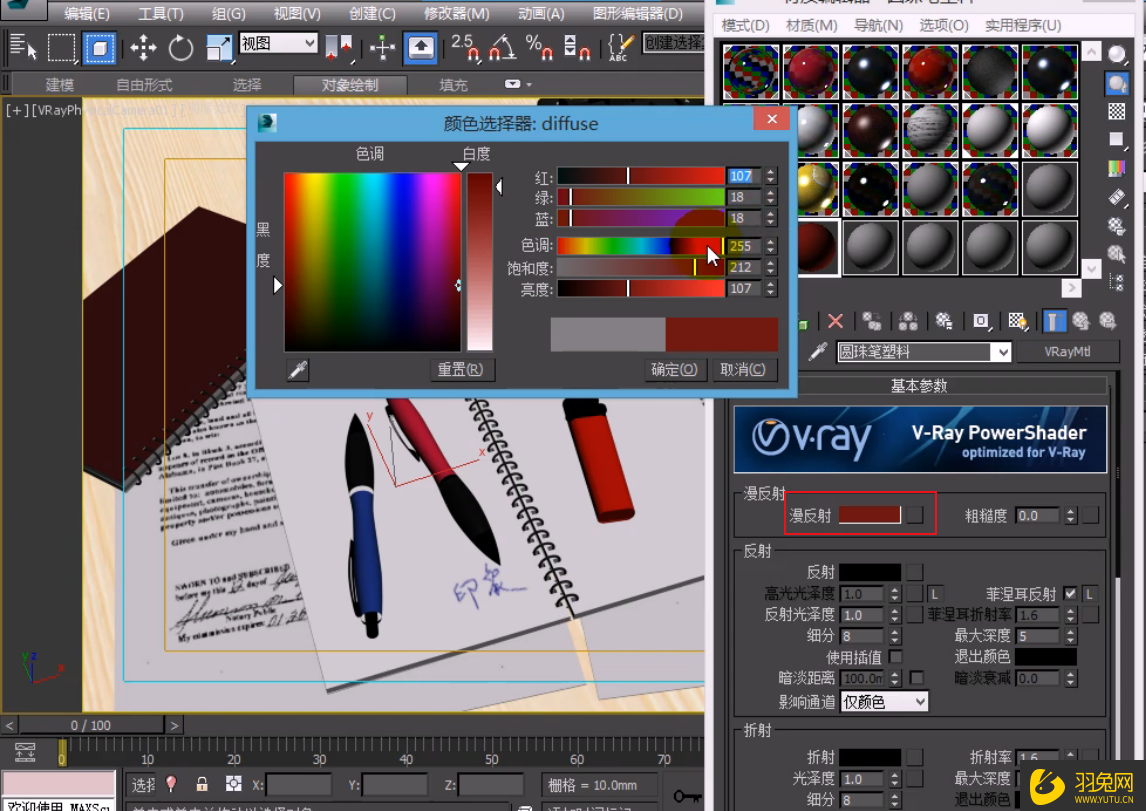Adjust the Fresnel IOR spinner
1146x811 pixels.
1071,614
